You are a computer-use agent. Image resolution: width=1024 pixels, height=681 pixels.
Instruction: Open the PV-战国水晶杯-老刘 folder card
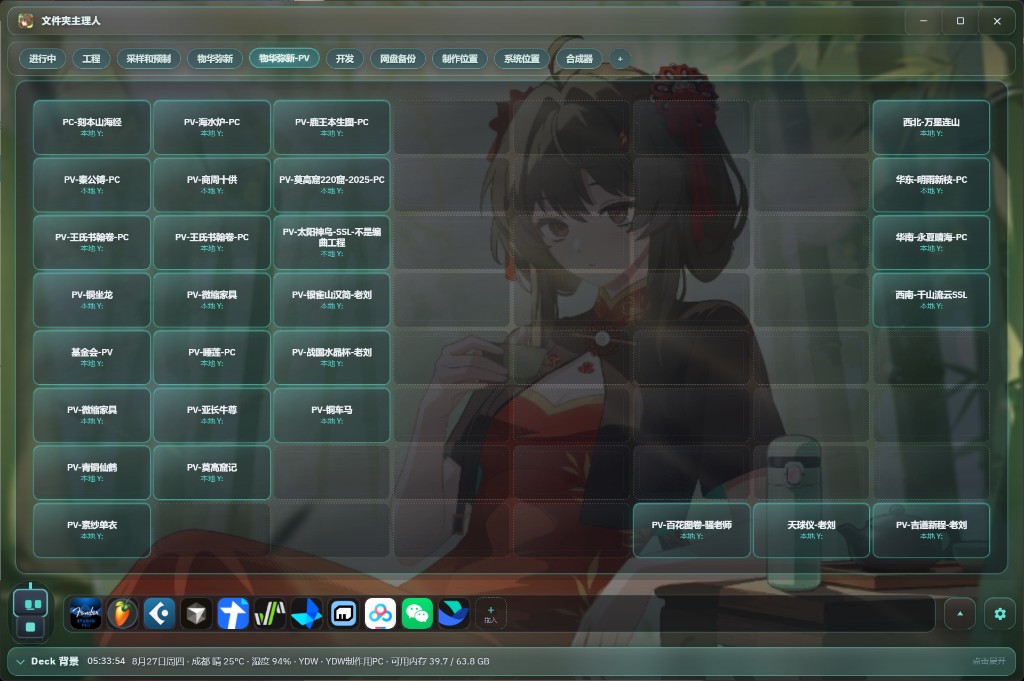332,357
